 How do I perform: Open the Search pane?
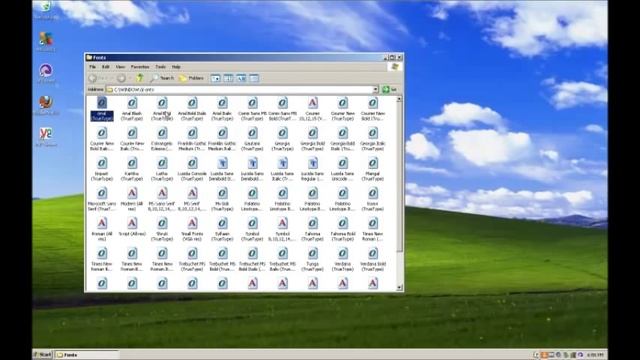coord(162,78)
